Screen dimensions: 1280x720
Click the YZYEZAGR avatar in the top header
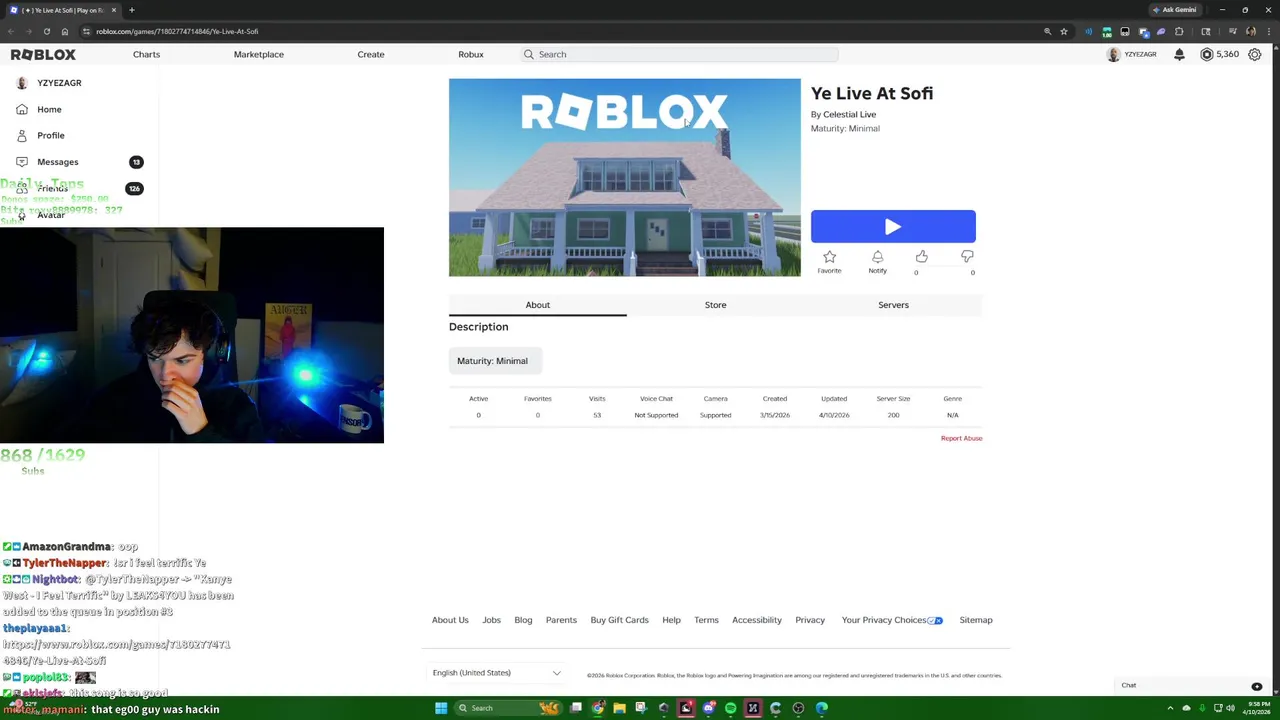[x=1113, y=54]
